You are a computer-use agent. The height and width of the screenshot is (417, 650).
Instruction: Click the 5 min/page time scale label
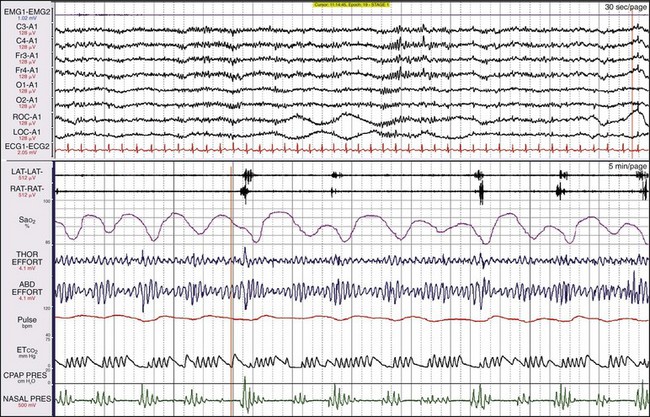point(621,167)
